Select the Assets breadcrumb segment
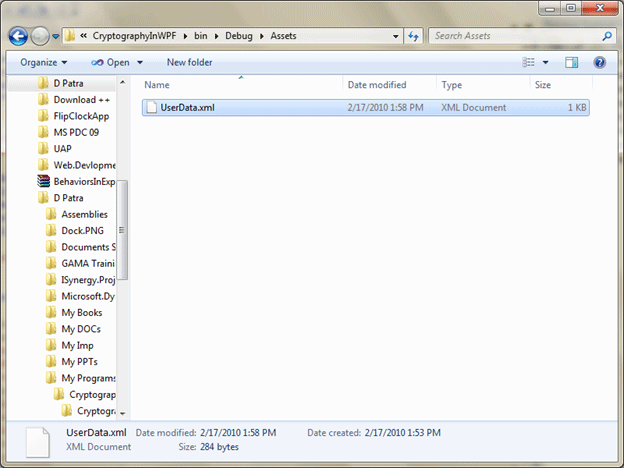 (x=283, y=36)
